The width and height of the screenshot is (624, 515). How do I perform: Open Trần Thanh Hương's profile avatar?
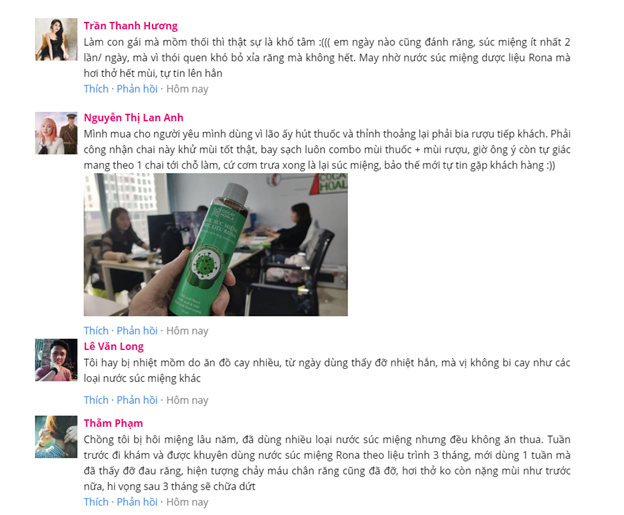[56, 39]
